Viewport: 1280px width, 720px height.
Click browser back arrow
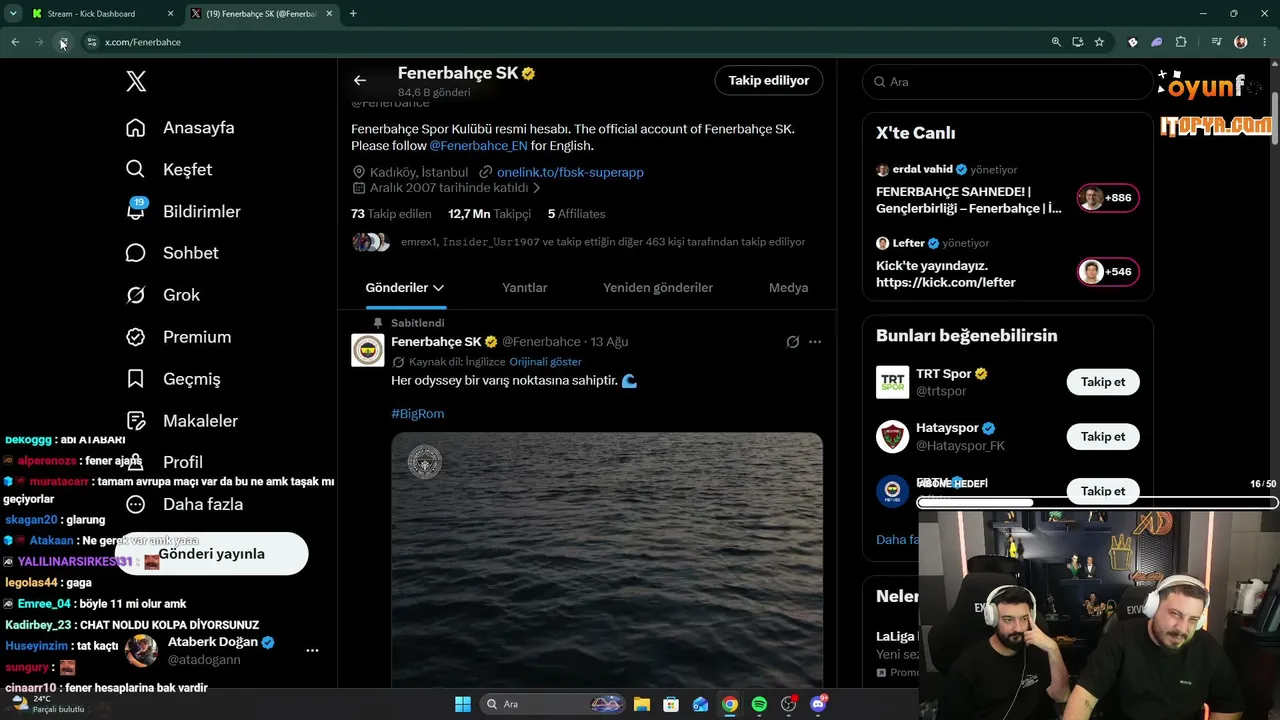pyautogui.click(x=15, y=42)
